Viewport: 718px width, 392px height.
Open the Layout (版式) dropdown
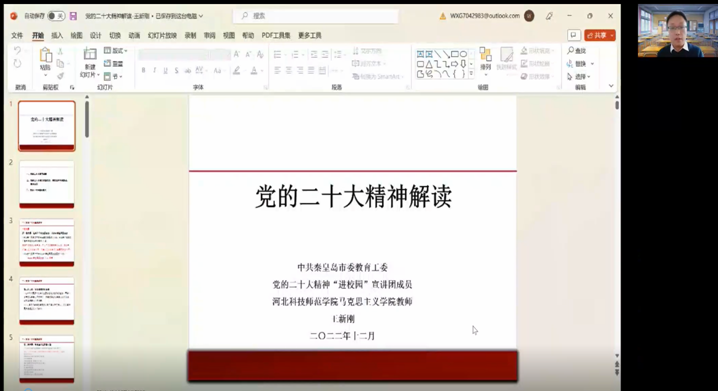tap(116, 51)
